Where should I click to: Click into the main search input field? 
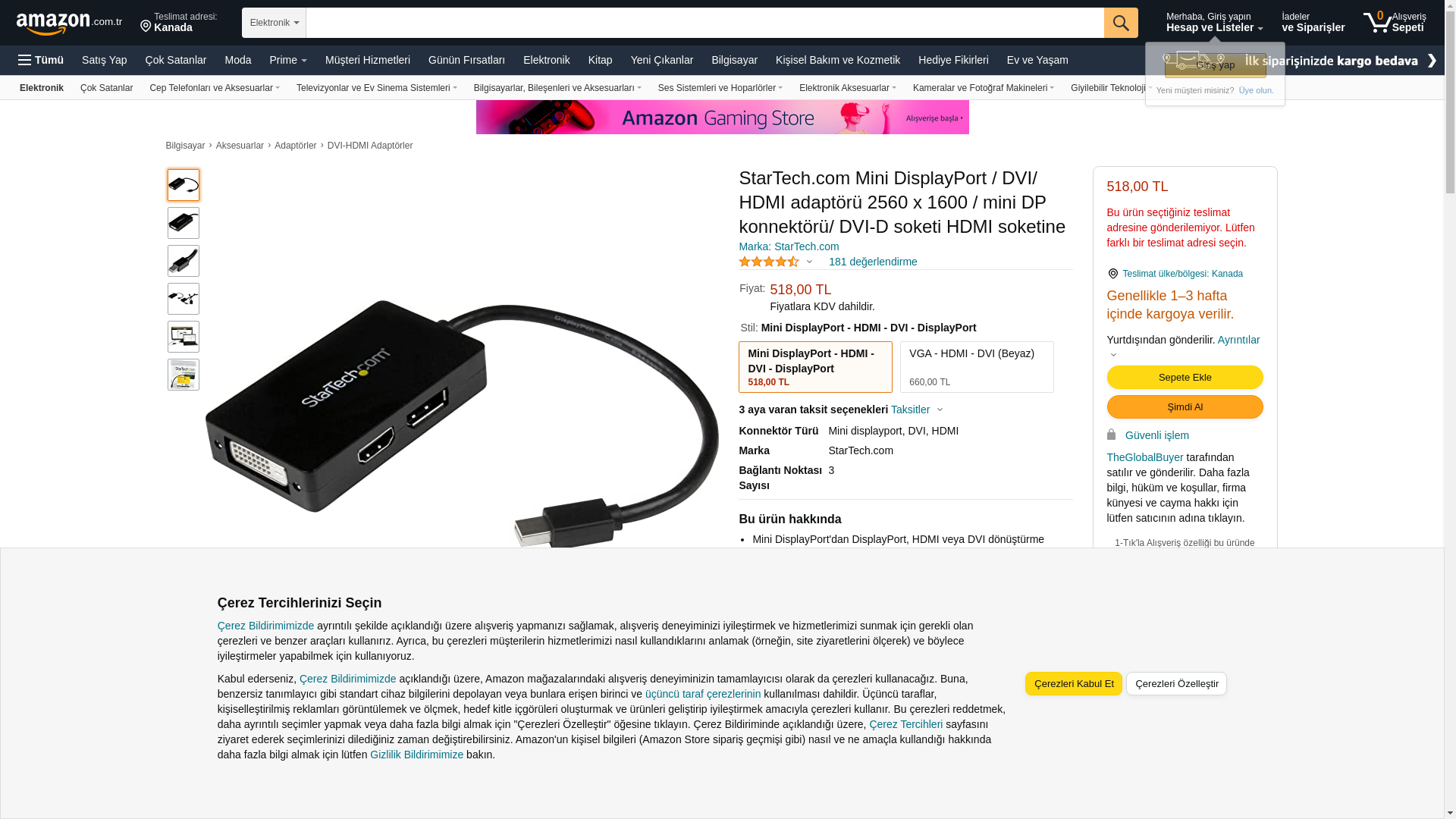point(704,23)
